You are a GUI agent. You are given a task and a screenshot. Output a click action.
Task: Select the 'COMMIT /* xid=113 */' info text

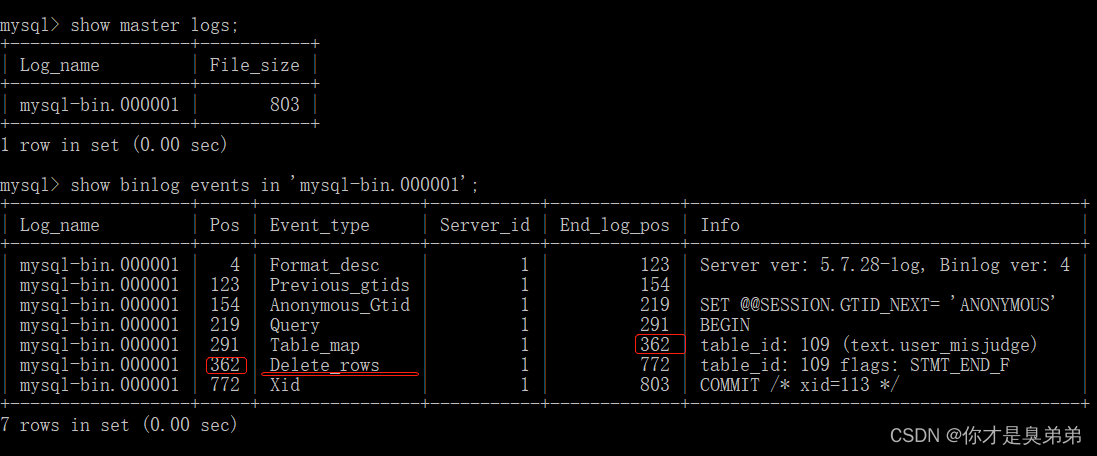800,385
